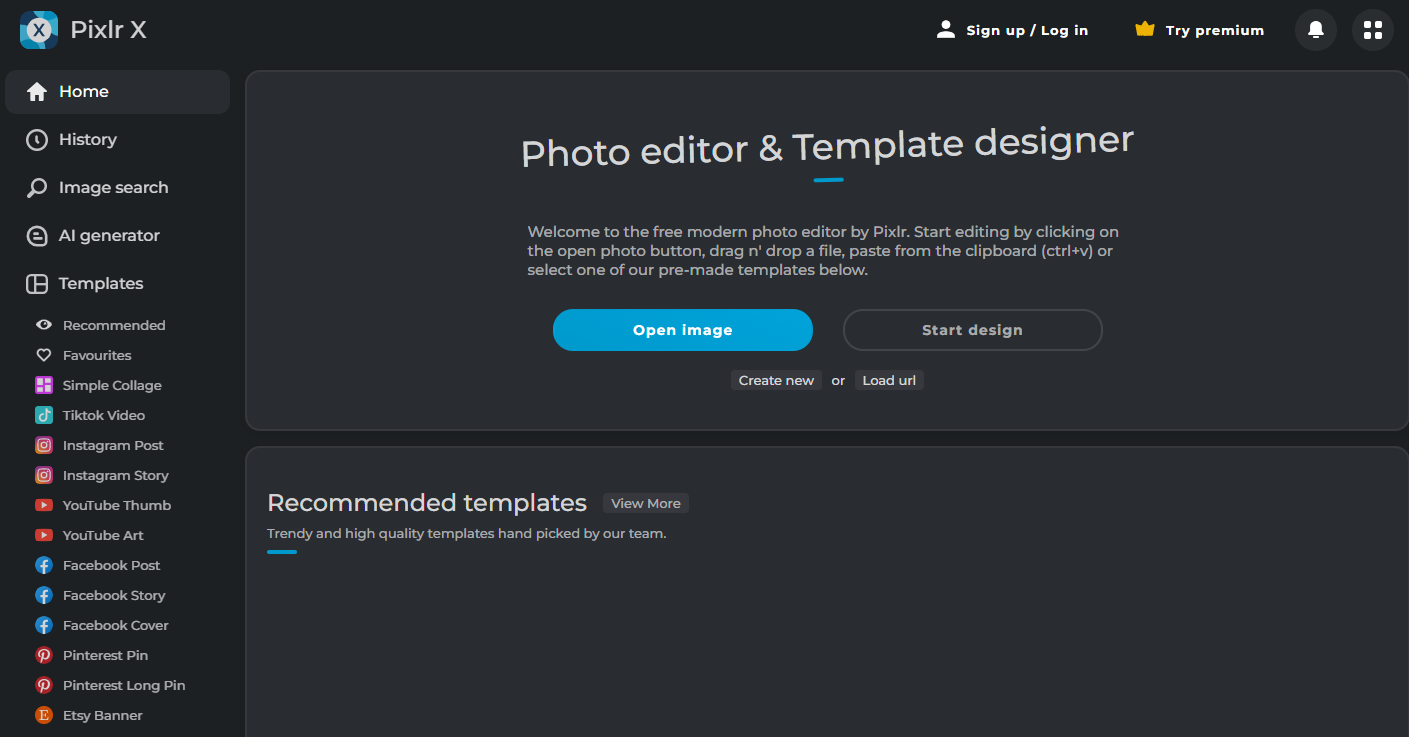
Task: Select Facebook Post label
Action: [x=111, y=565]
